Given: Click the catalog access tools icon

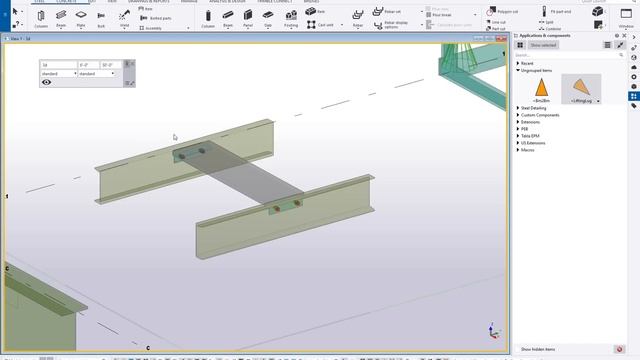Looking at the screenshot, I should point(620,45).
